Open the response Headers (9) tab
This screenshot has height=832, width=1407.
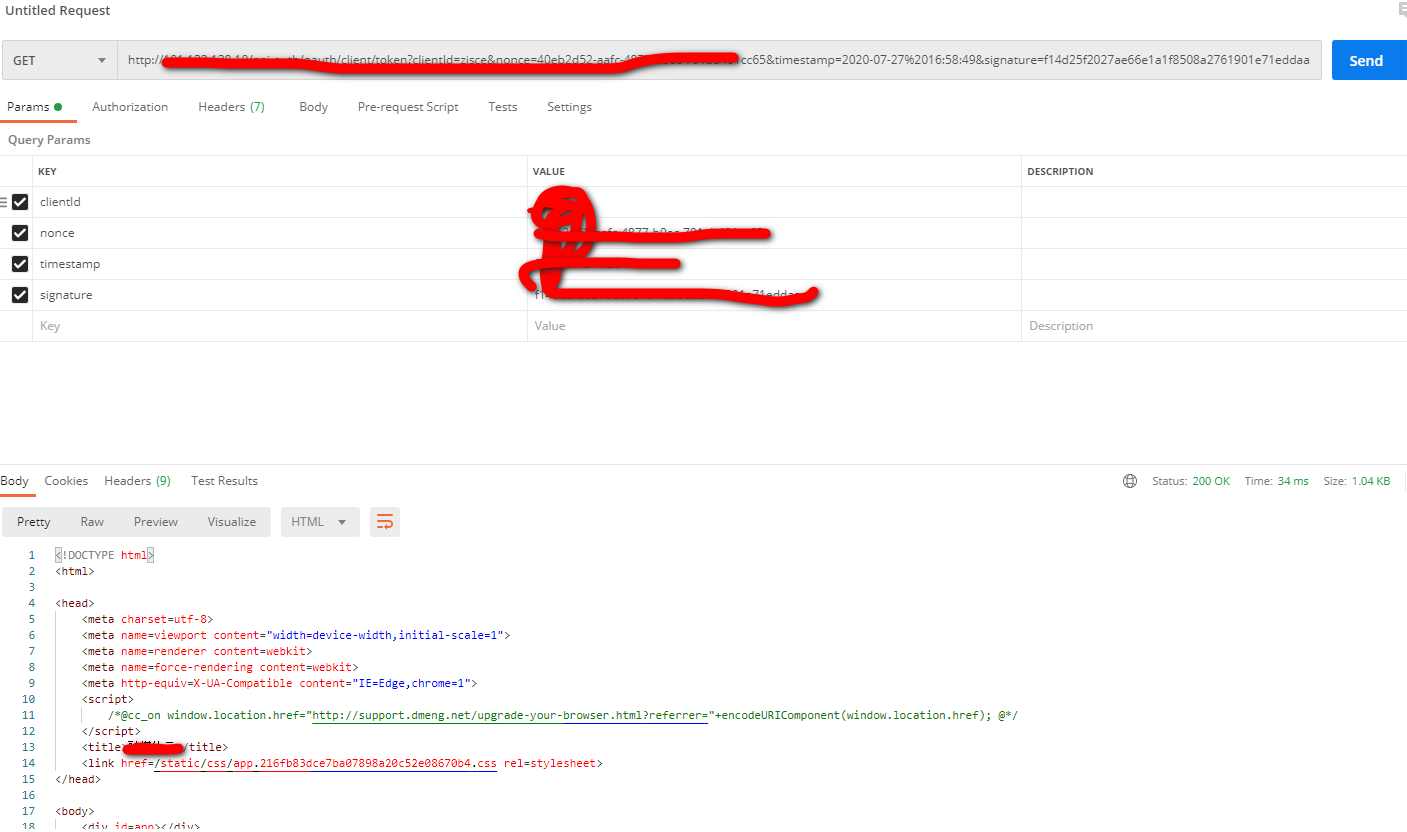(x=137, y=481)
